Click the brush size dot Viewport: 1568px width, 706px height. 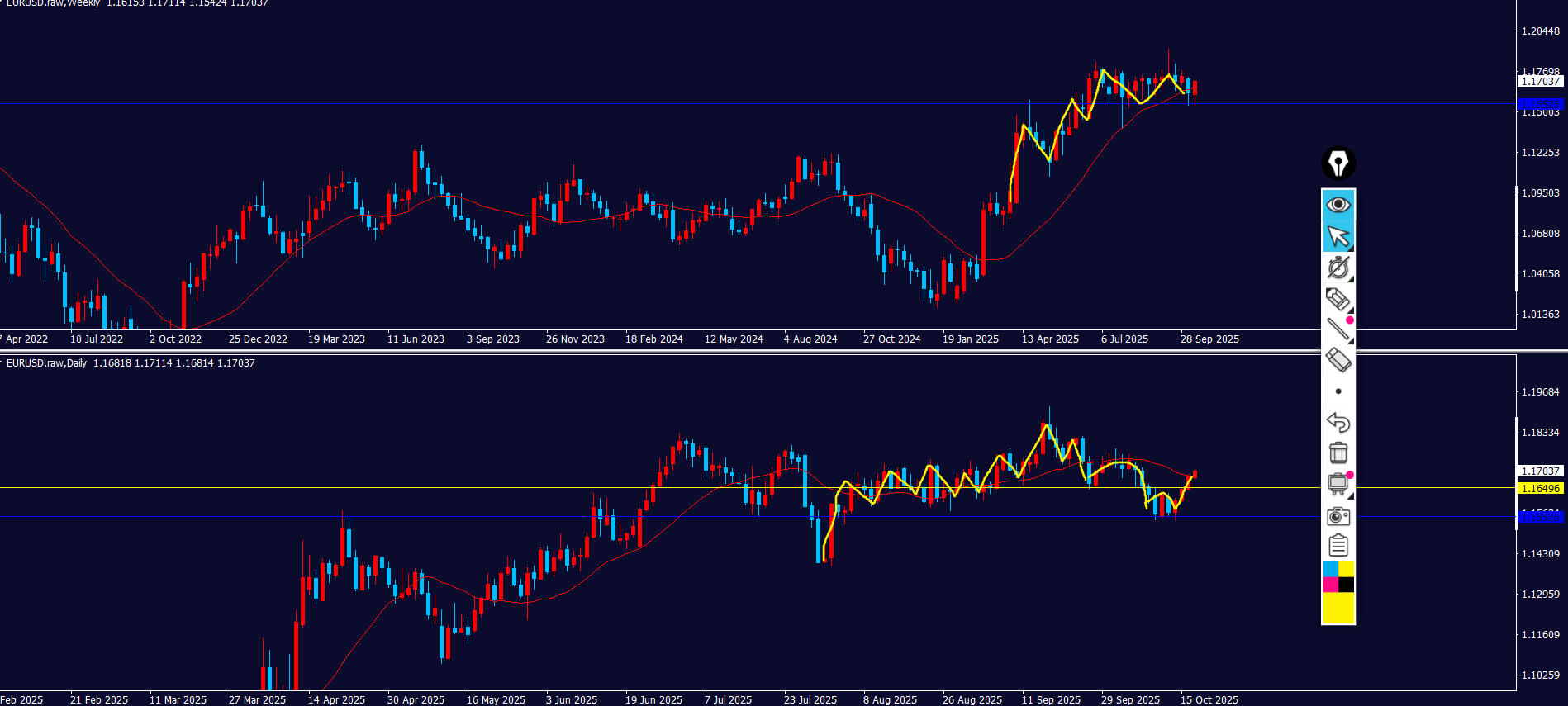(1338, 391)
